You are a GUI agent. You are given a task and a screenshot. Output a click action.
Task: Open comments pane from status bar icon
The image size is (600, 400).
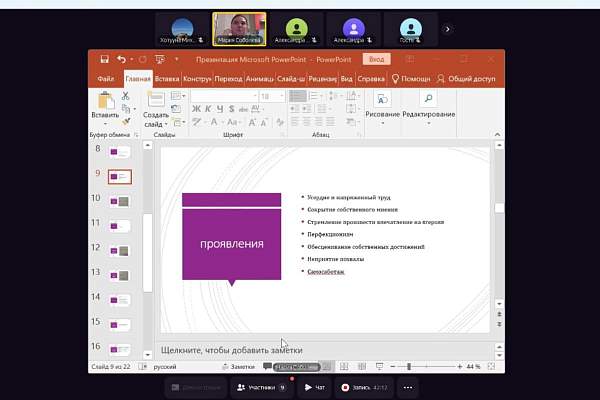(x=267, y=367)
